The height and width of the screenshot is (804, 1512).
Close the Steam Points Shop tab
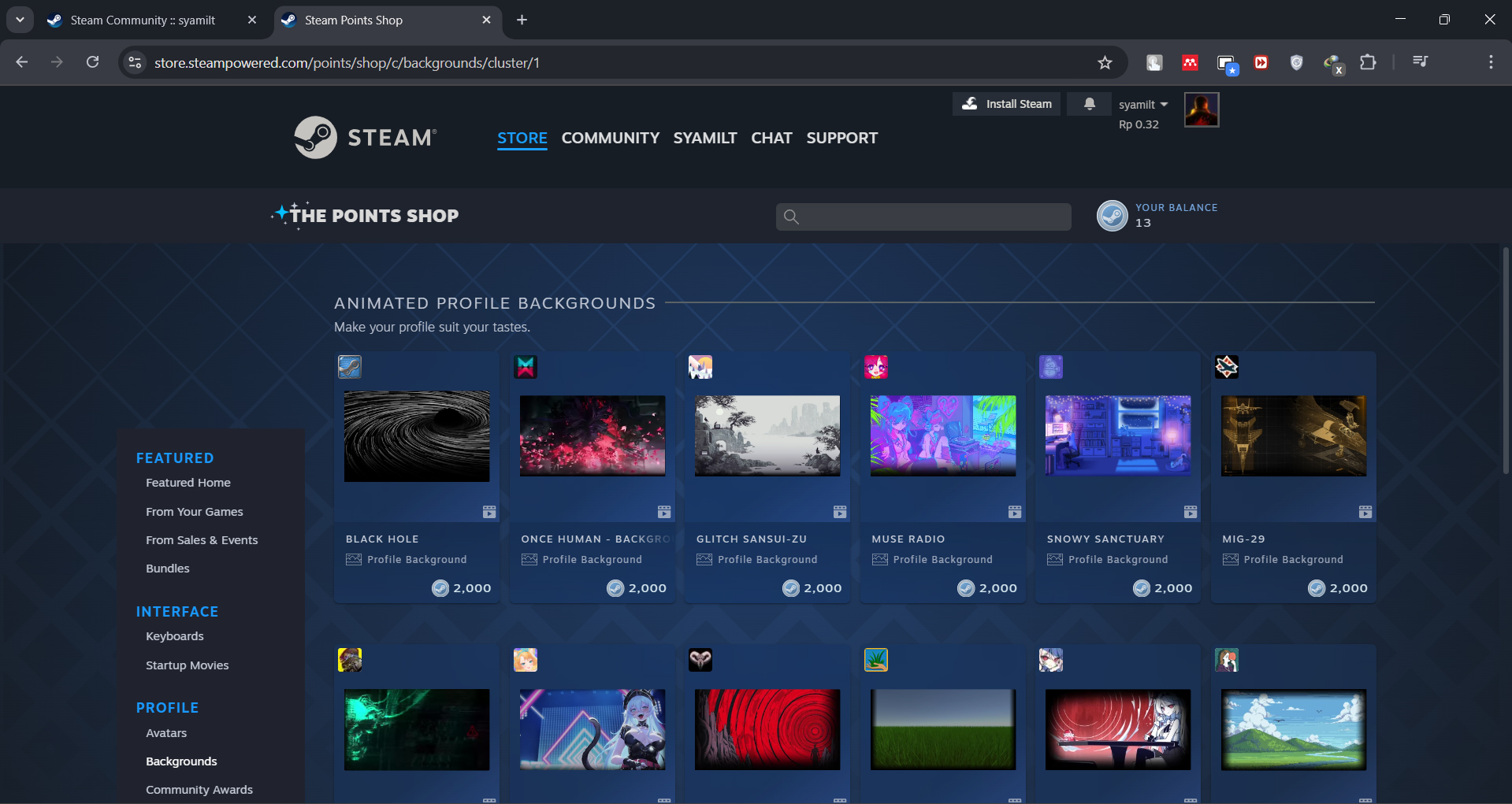tap(487, 20)
